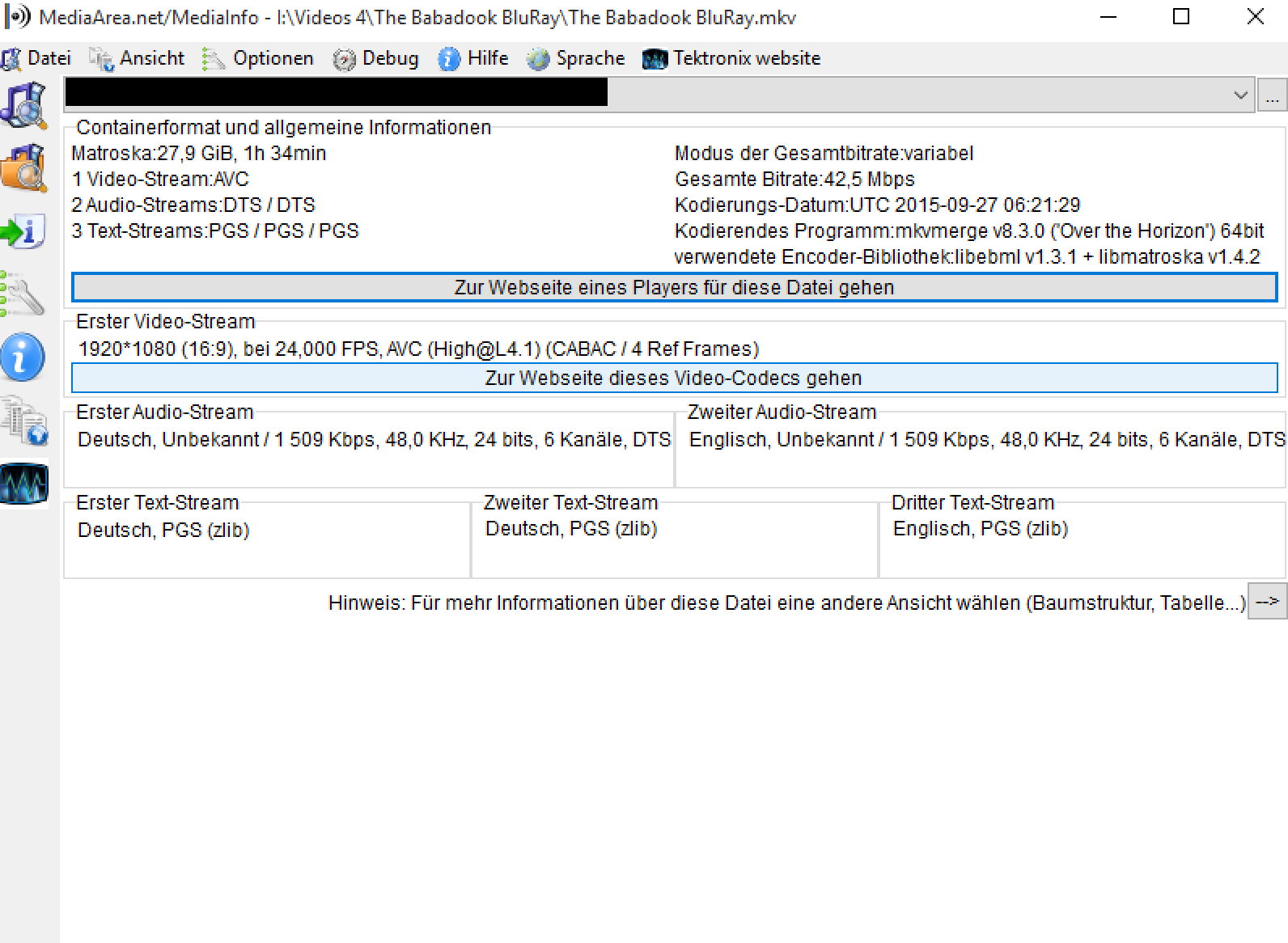This screenshot has height=943, width=1288.
Task: Click the 'Dritter Text-Stream' group label
Action: [x=973, y=502]
